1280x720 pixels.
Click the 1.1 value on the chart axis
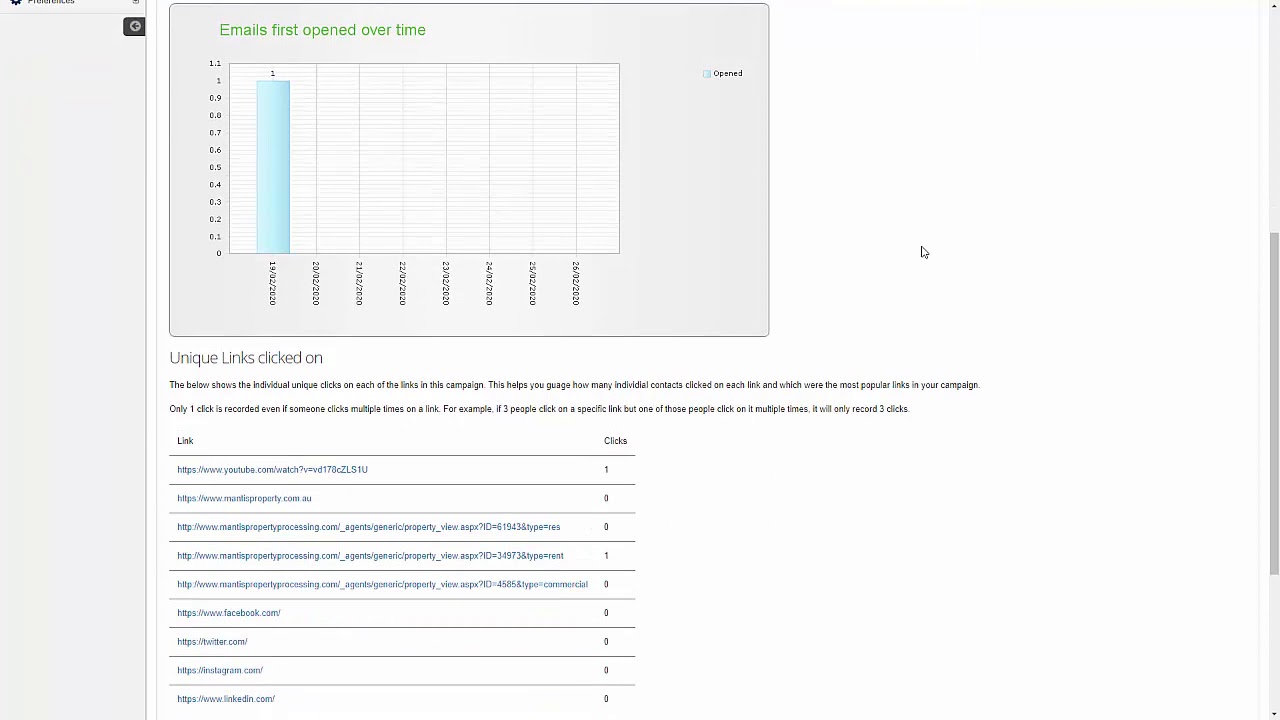[215, 64]
